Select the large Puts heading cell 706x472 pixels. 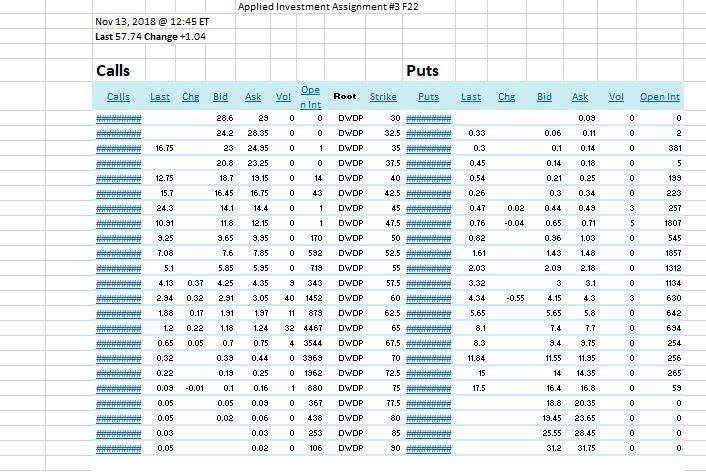click(x=422, y=71)
